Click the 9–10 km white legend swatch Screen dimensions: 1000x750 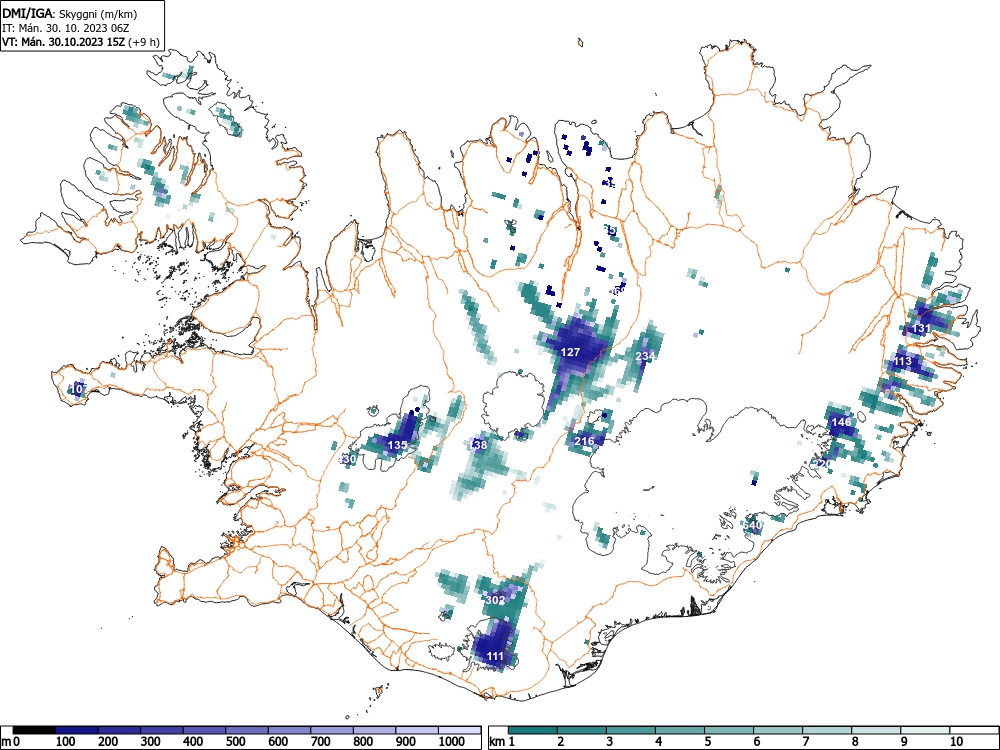[x=925, y=730]
